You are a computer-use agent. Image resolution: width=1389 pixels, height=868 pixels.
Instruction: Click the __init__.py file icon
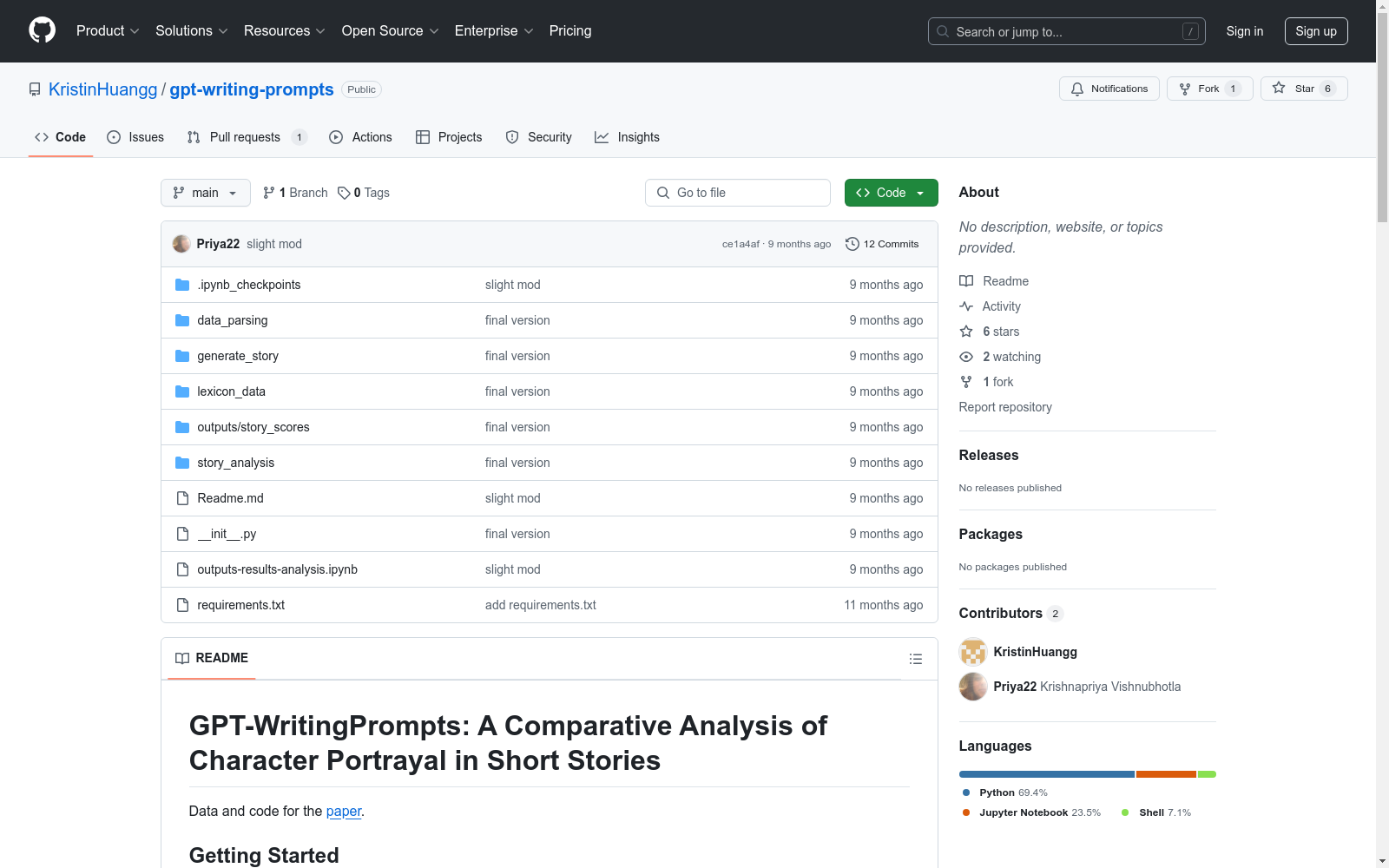[182, 534]
